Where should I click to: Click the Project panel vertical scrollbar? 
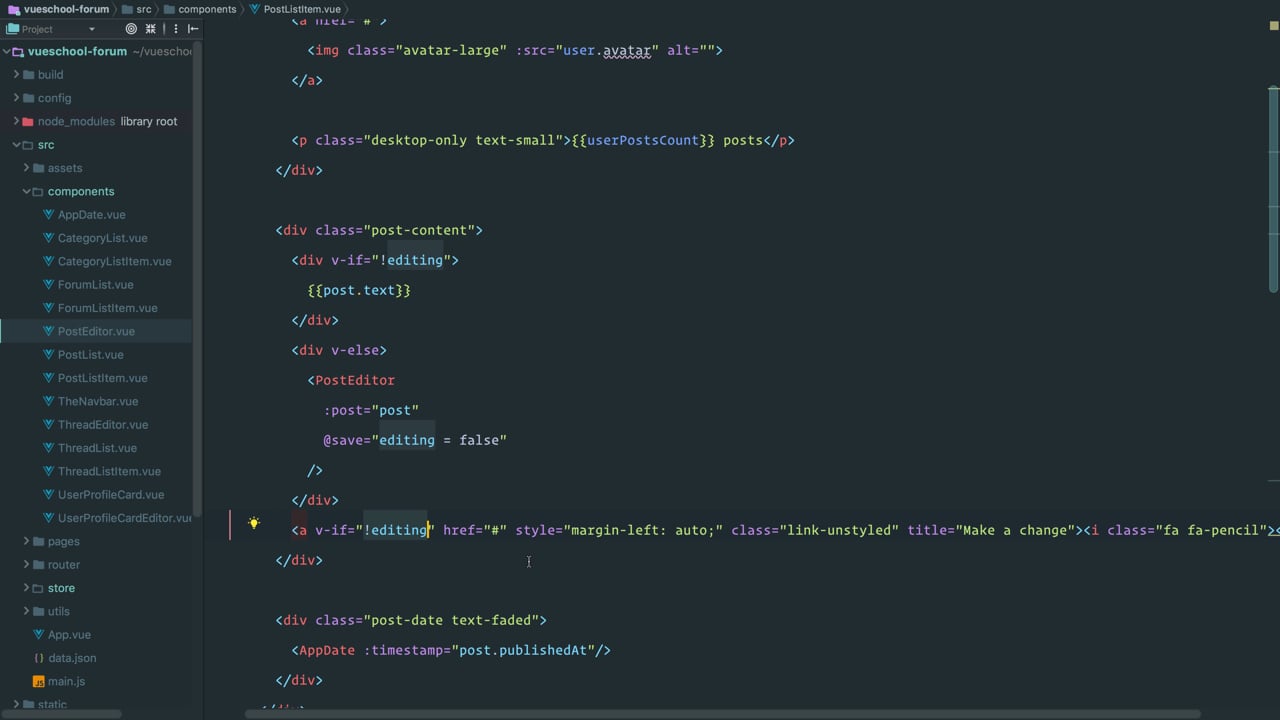(x=198, y=280)
